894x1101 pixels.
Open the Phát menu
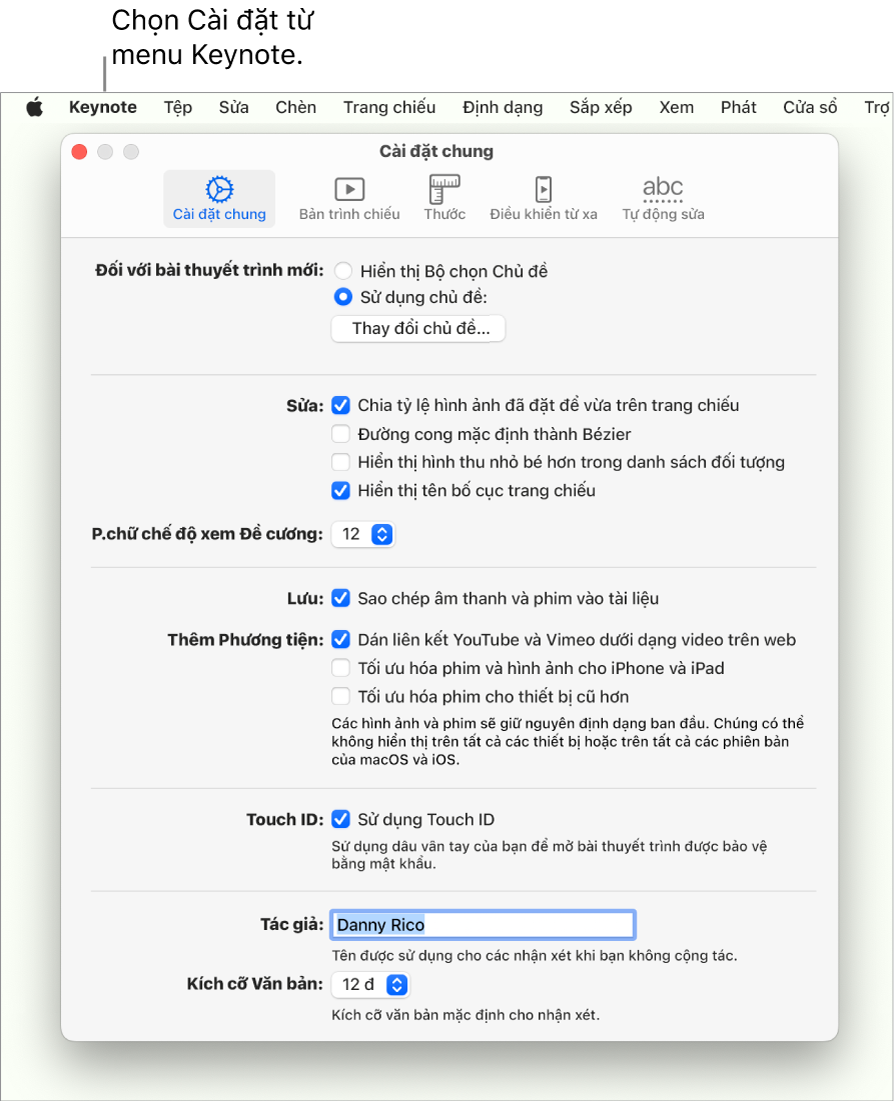tap(738, 107)
